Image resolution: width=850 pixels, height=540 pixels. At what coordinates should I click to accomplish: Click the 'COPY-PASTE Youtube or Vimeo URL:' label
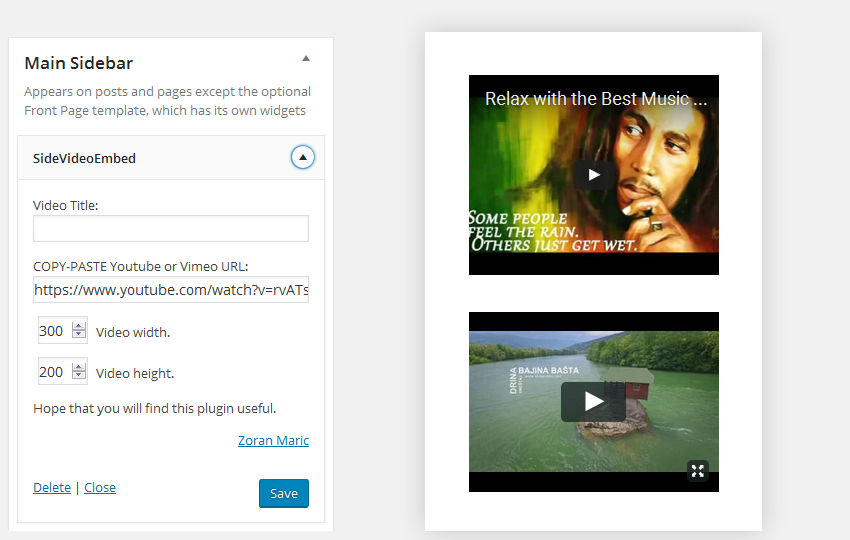(140, 266)
